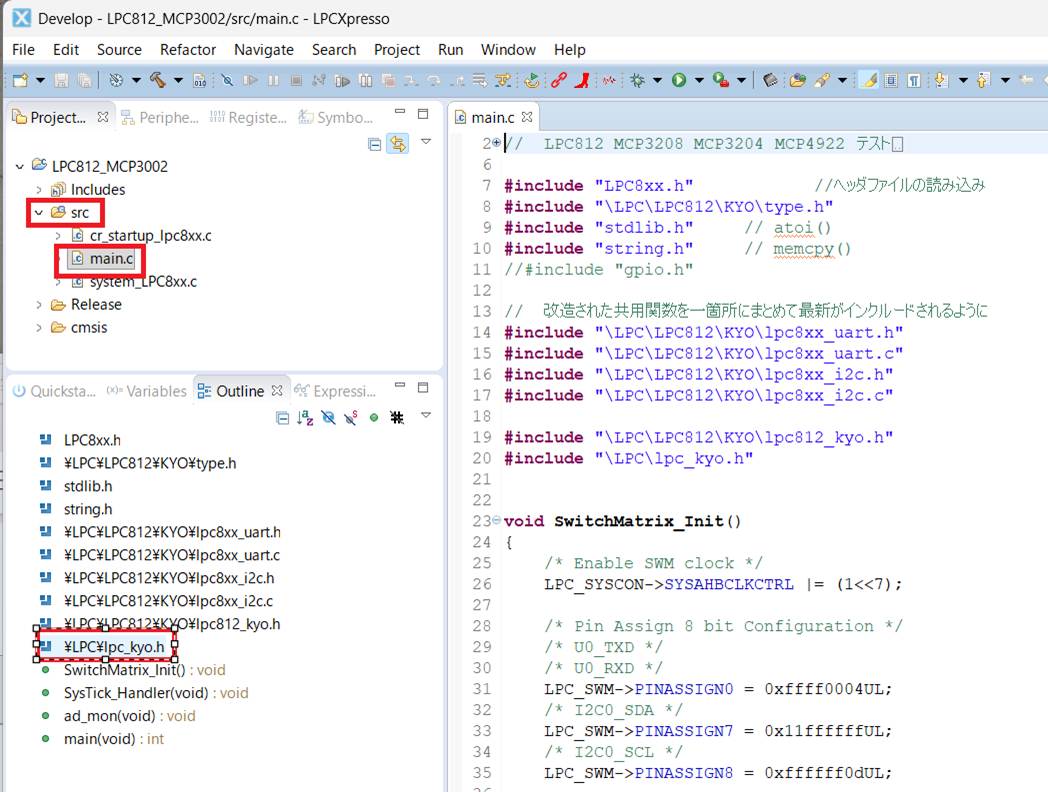The image size is (1048, 792).
Task: Click the New project icon in toolbar
Action: (20, 80)
